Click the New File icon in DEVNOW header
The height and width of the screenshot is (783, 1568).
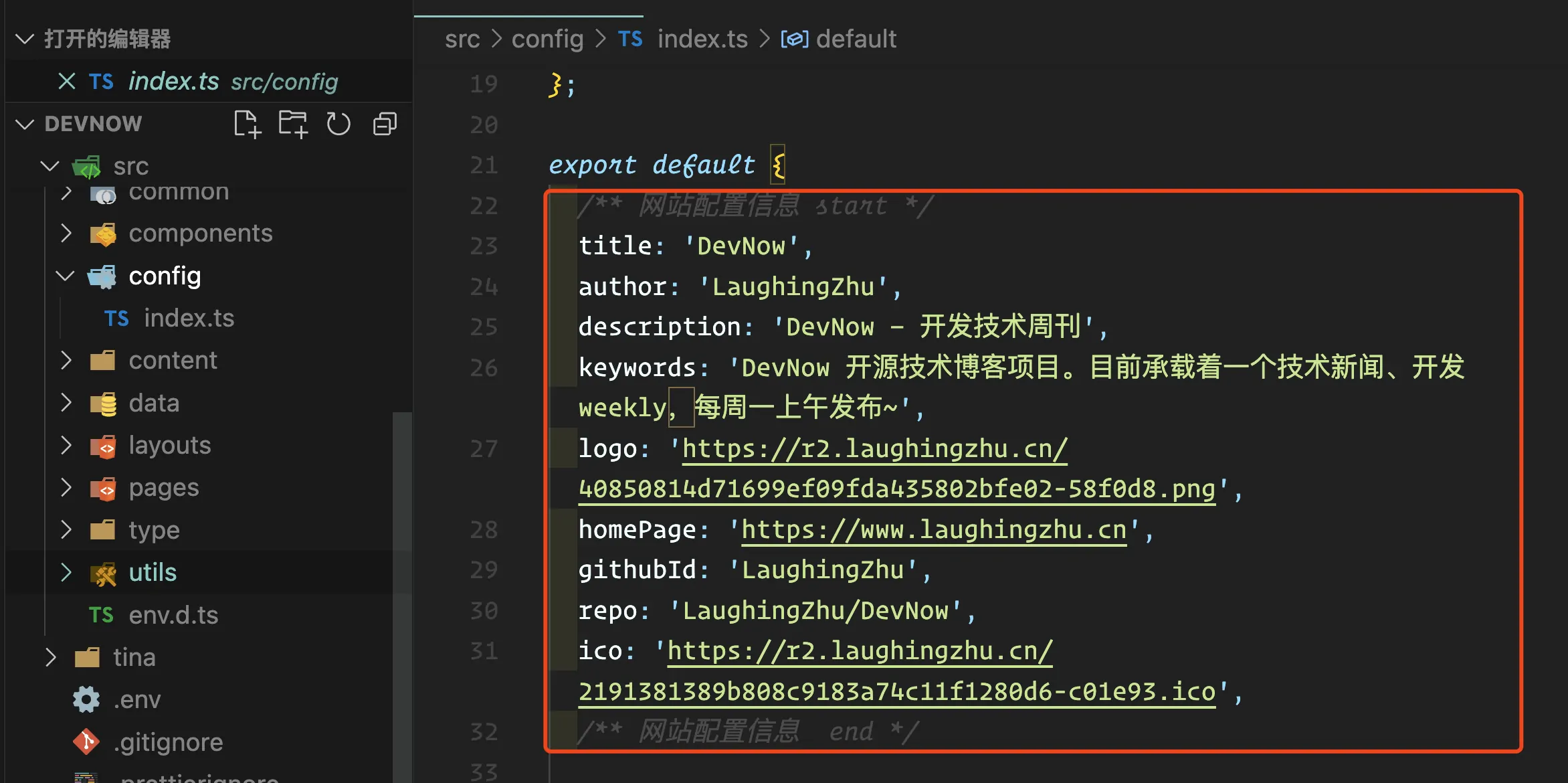coord(247,124)
